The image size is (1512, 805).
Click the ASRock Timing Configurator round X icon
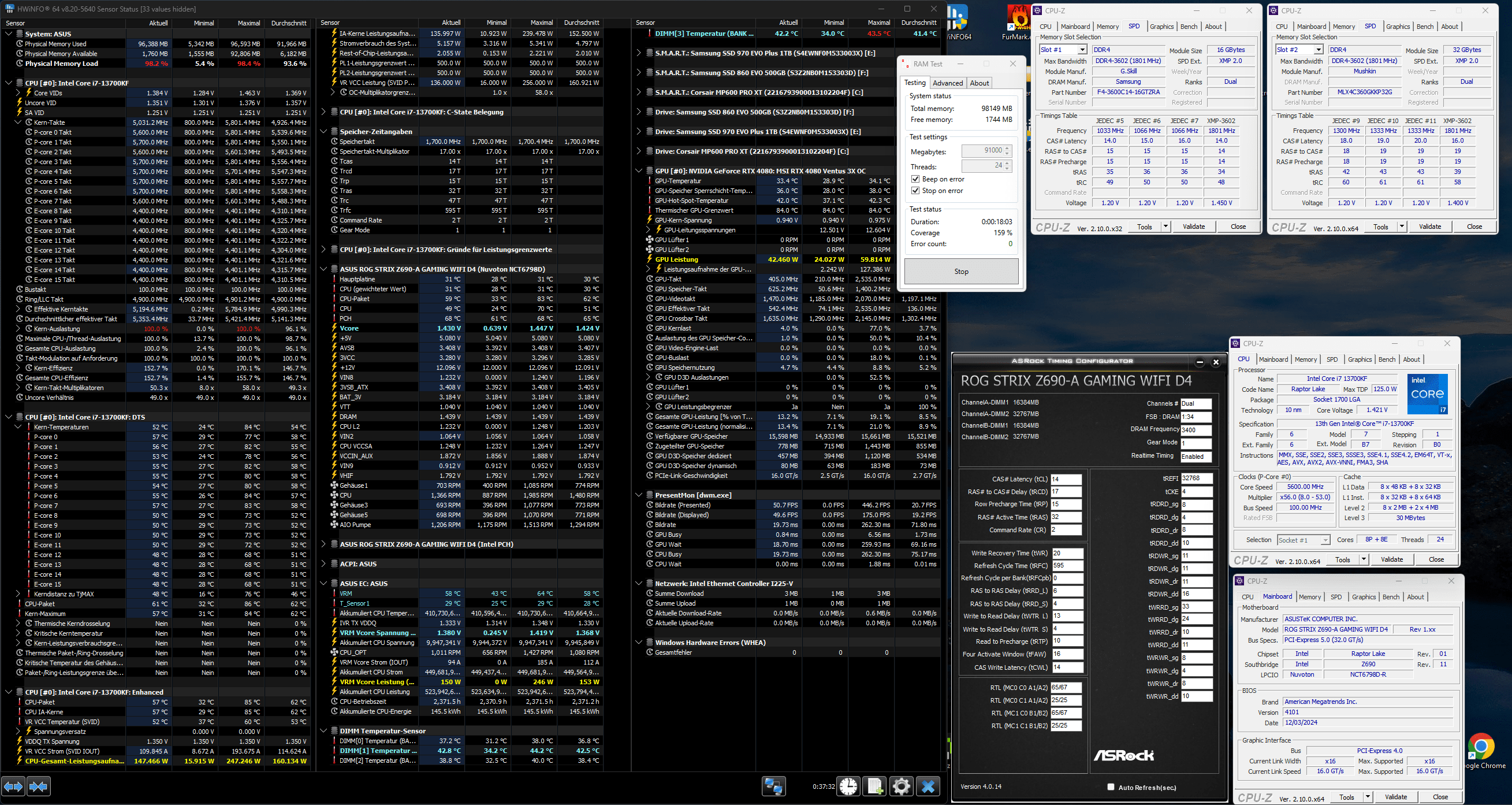click(1216, 362)
